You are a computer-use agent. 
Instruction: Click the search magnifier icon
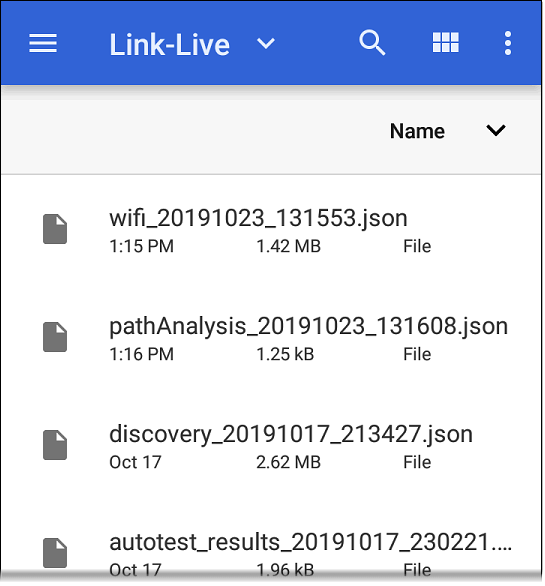[372, 43]
